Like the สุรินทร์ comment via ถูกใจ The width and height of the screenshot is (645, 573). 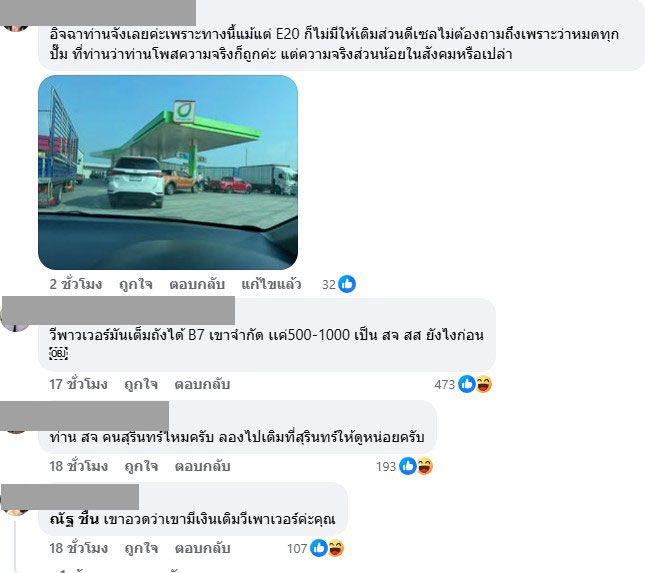[141, 466]
